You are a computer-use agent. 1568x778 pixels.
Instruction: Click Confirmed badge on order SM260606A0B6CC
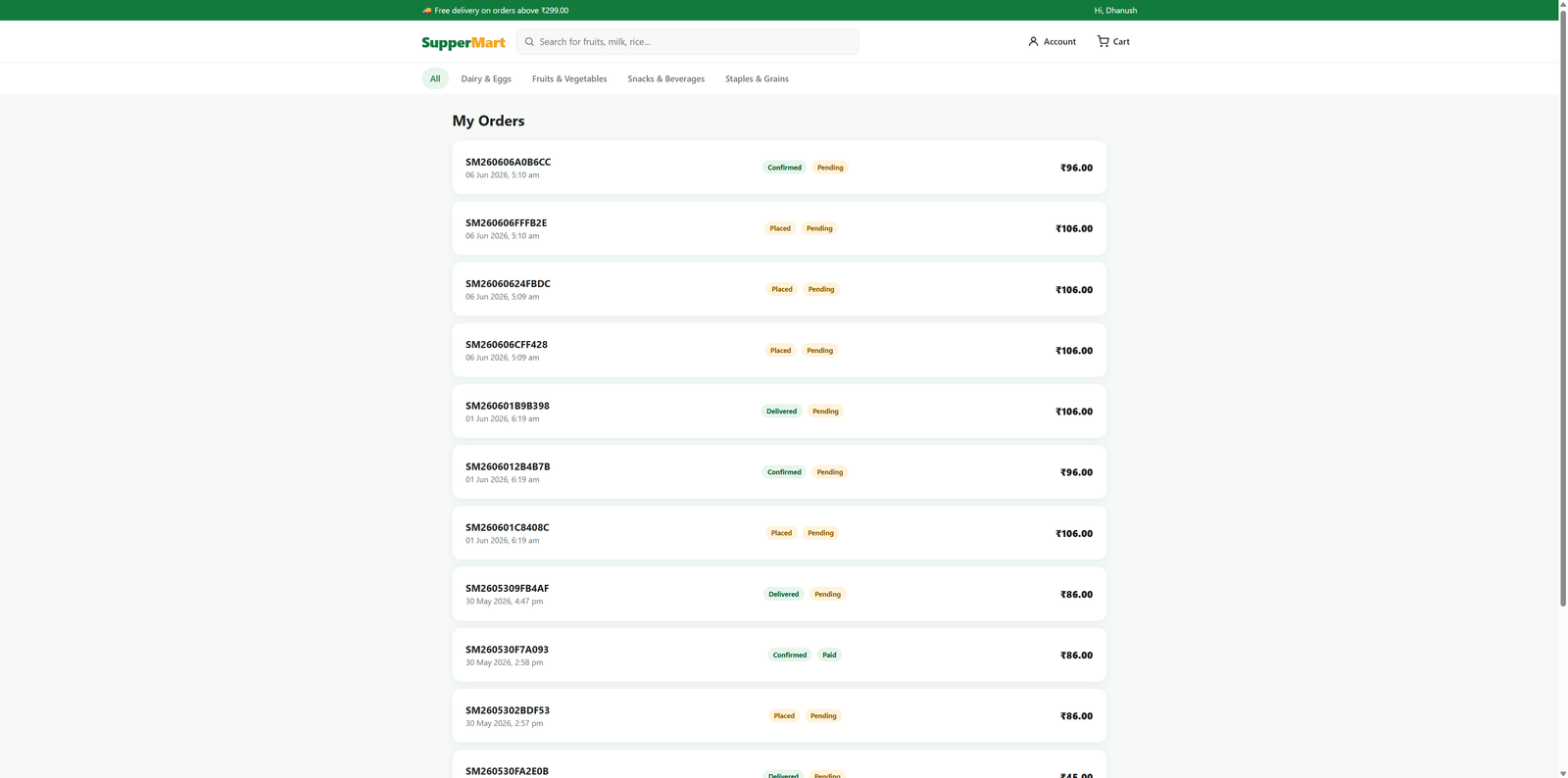point(784,168)
